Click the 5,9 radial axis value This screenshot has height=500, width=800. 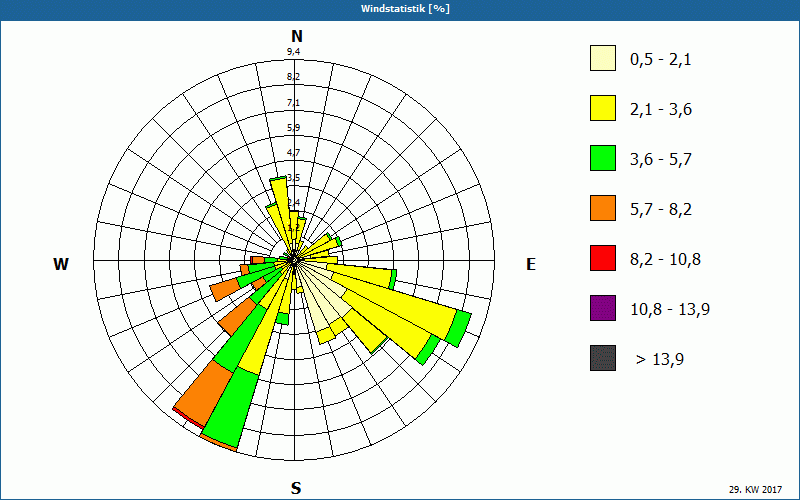click(x=293, y=128)
